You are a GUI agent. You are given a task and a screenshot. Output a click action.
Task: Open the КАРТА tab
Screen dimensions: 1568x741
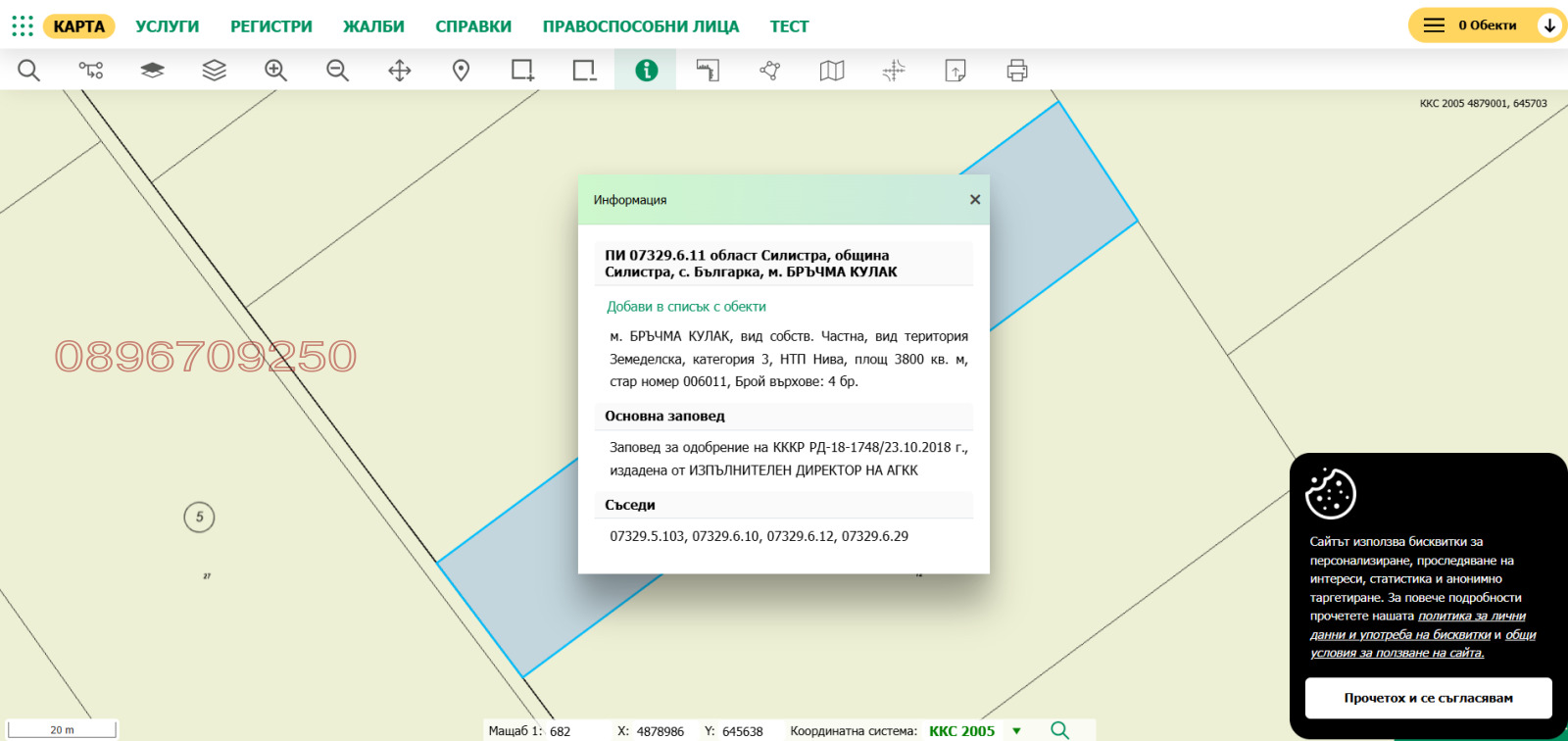click(78, 26)
